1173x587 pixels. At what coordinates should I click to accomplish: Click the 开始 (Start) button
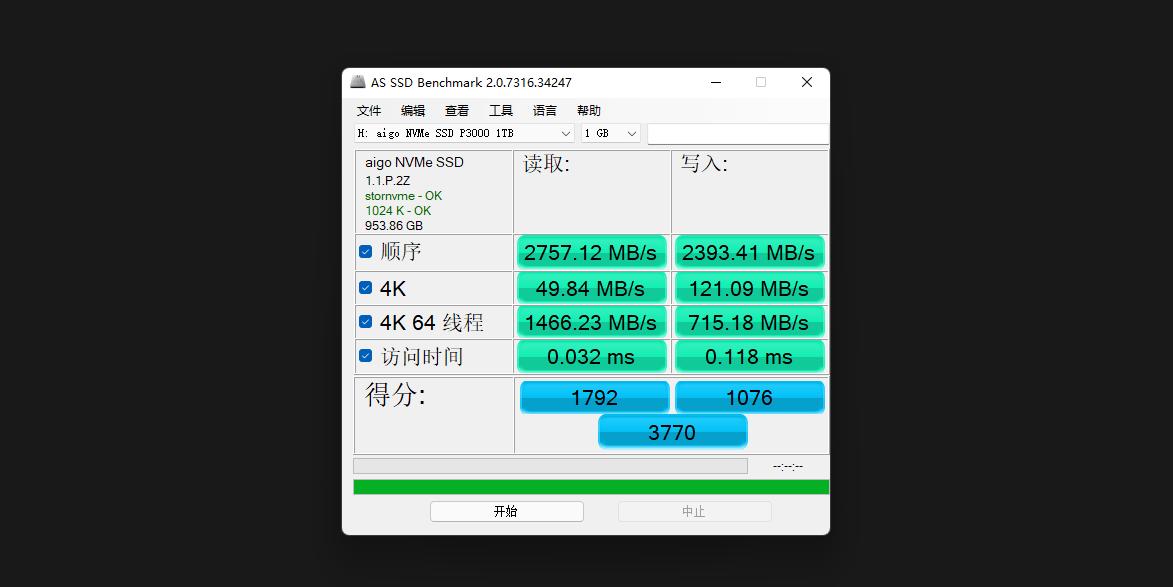pyautogui.click(x=506, y=511)
